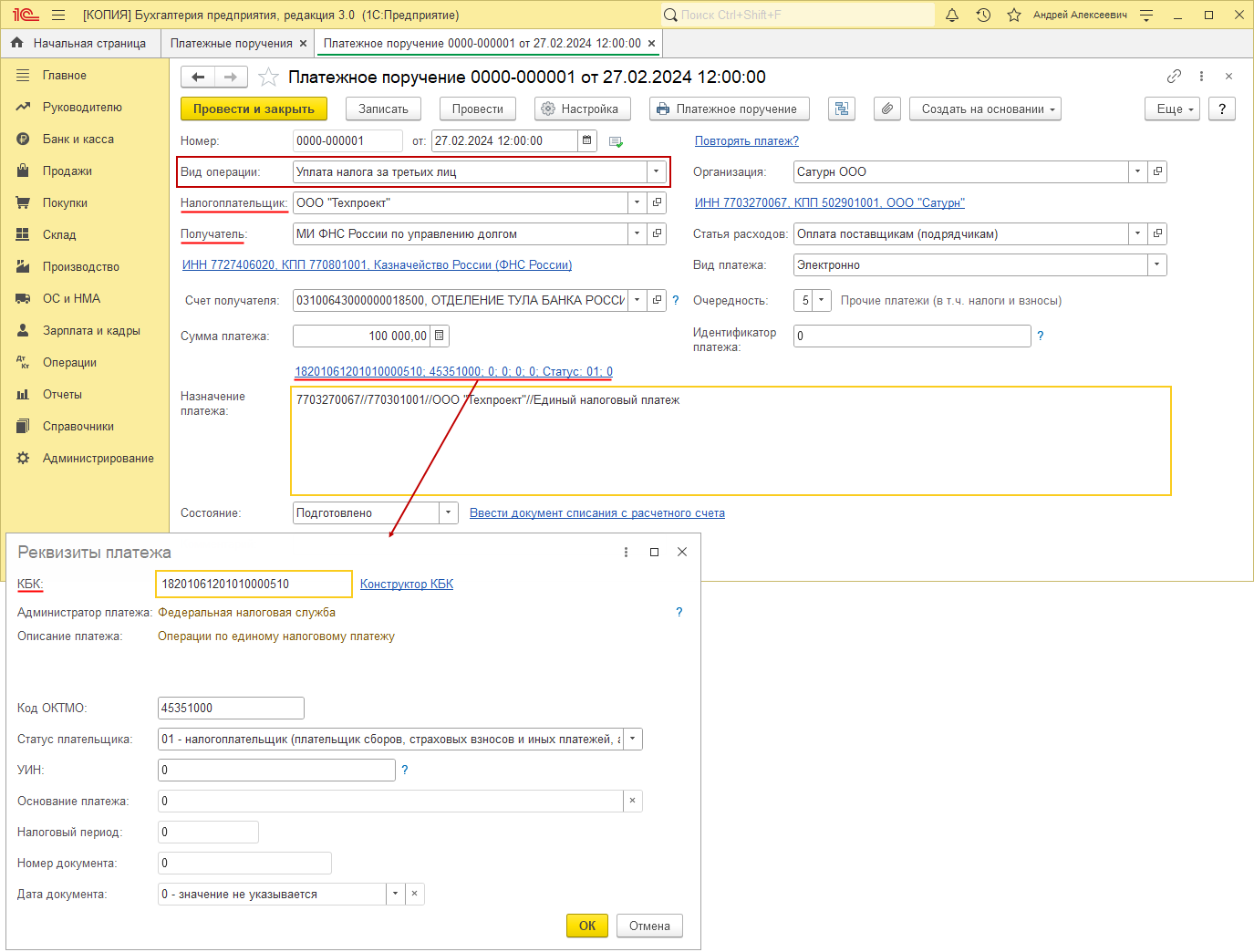Image resolution: width=1254 pixels, height=952 pixels.
Task: Open the ? help button in the form toolbar
Action: click(x=1222, y=109)
